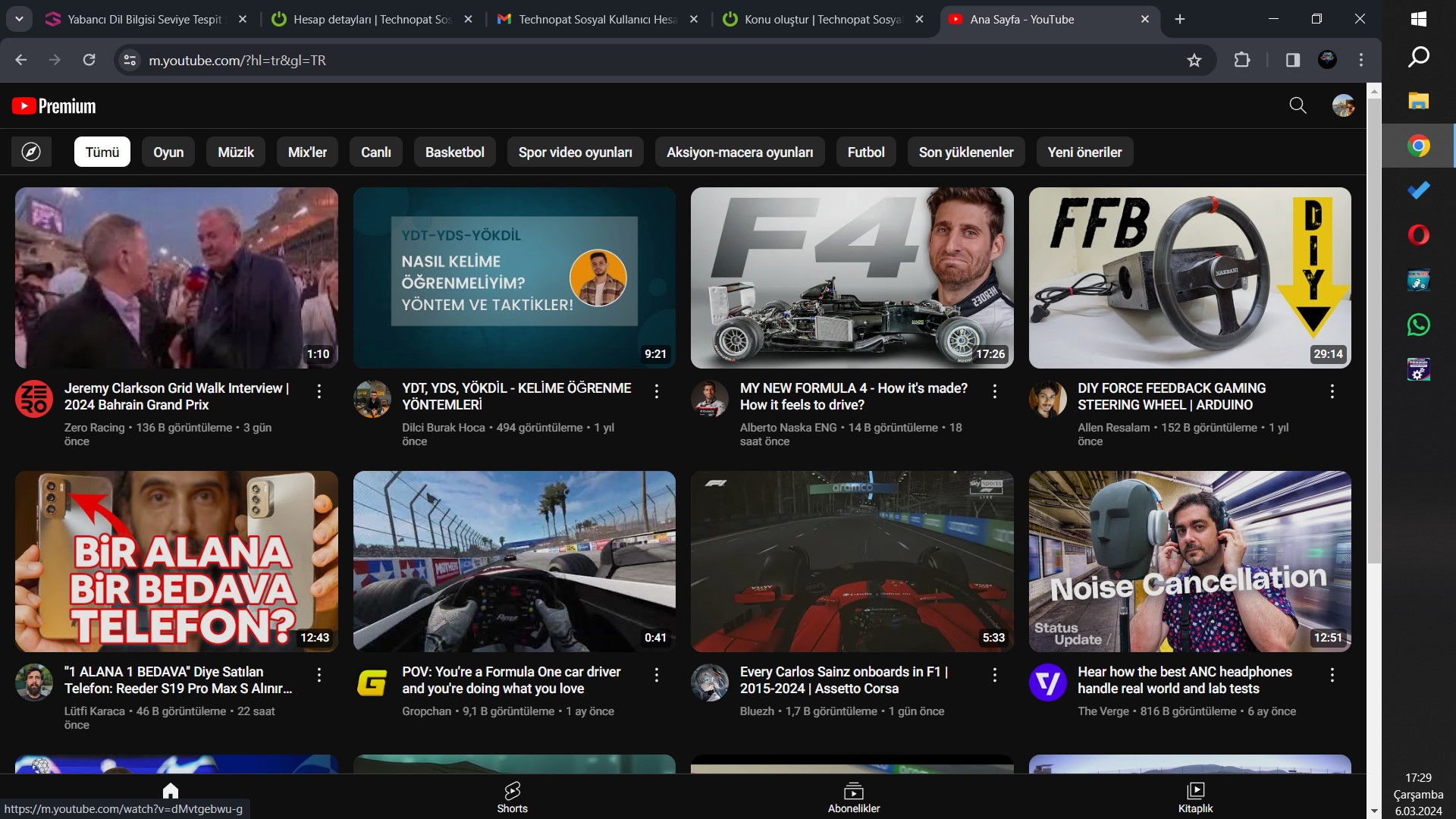The image size is (1456, 819).
Task: Open the BİR ALANA BİR BEDAVA thumbnail
Action: 176,561
